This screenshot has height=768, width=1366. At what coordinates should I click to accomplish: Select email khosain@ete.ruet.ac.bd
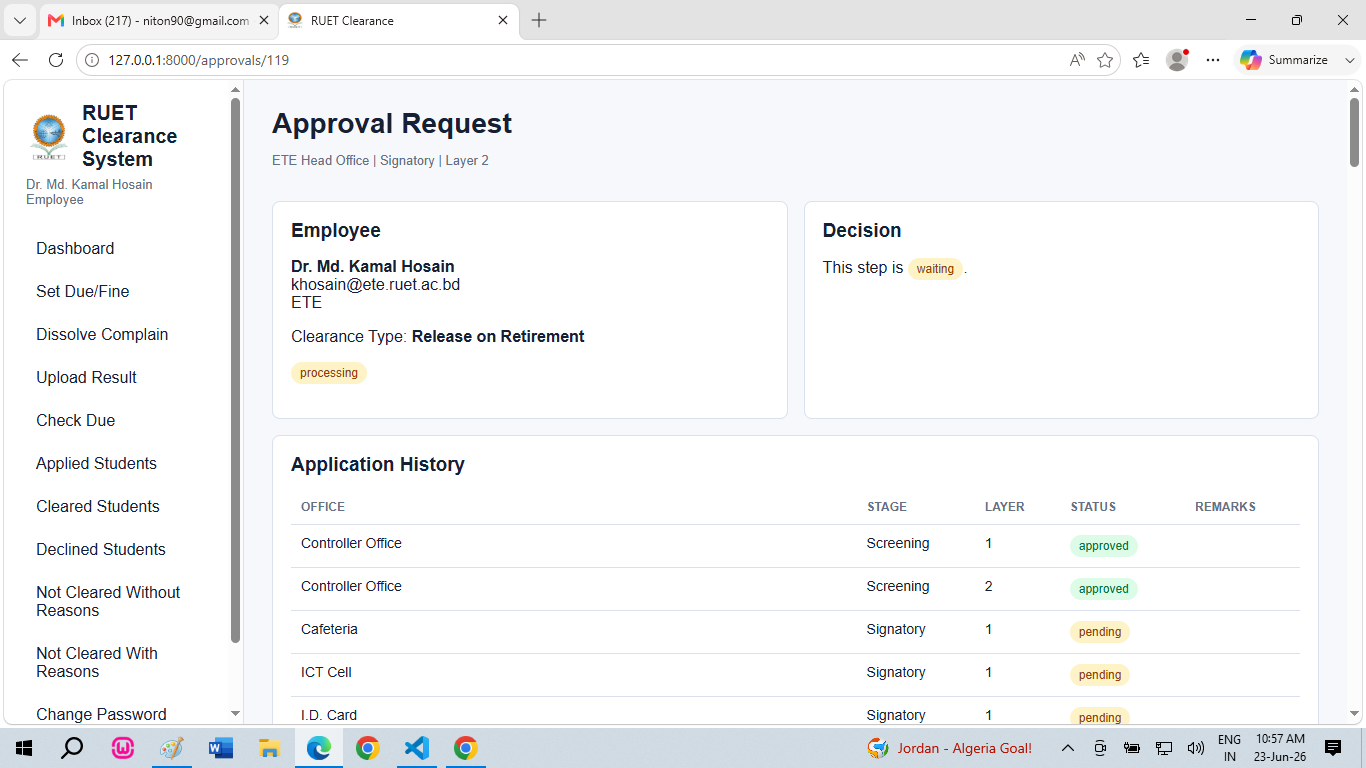(x=376, y=284)
